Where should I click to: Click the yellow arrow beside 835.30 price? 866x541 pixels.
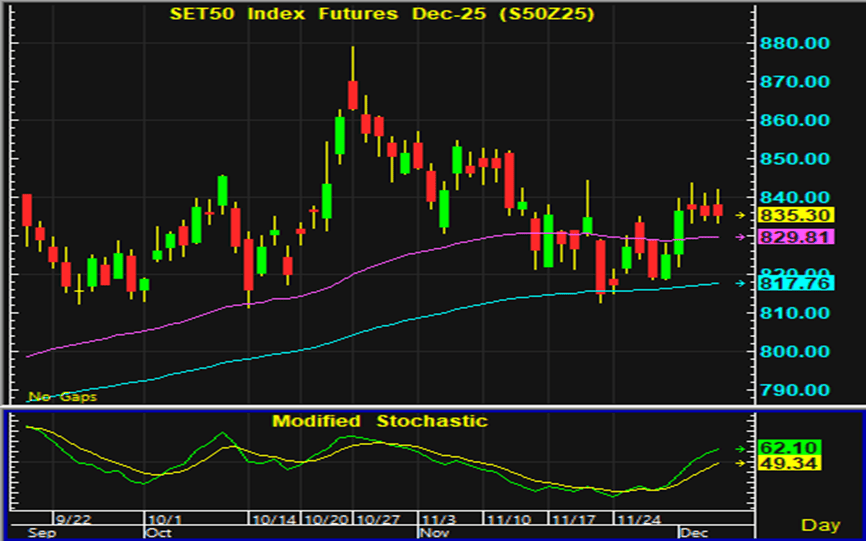click(x=740, y=215)
